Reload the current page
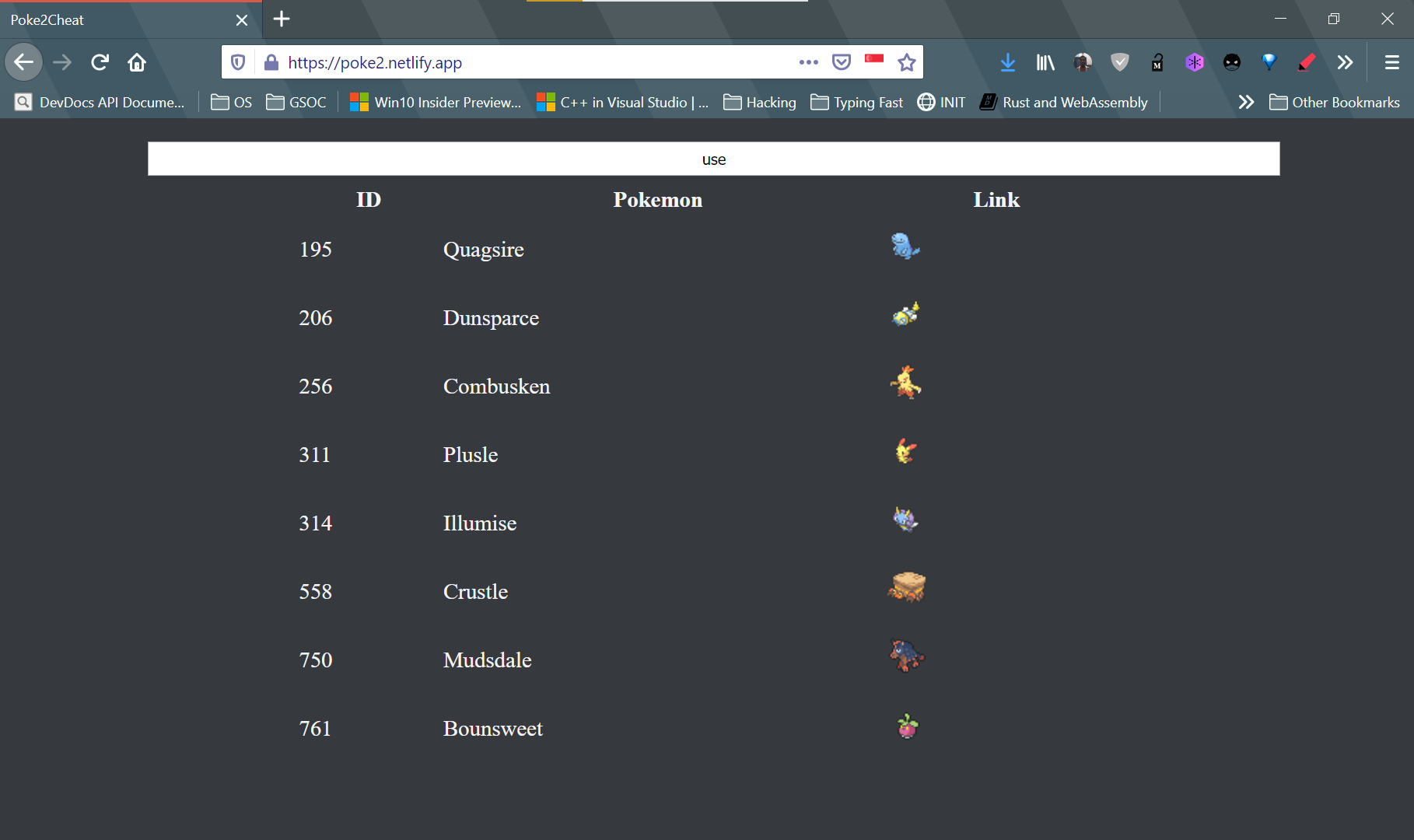This screenshot has width=1414, height=840. point(100,62)
